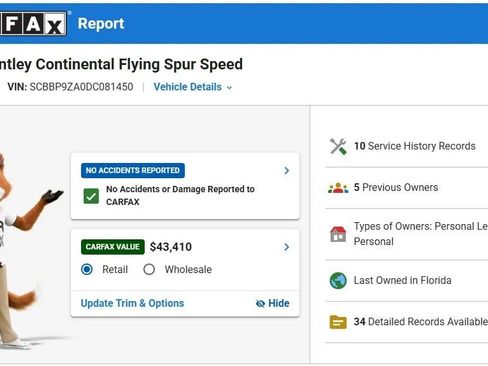Click the CARFAX logo in header
The width and height of the screenshot is (488, 366).
click(33, 24)
